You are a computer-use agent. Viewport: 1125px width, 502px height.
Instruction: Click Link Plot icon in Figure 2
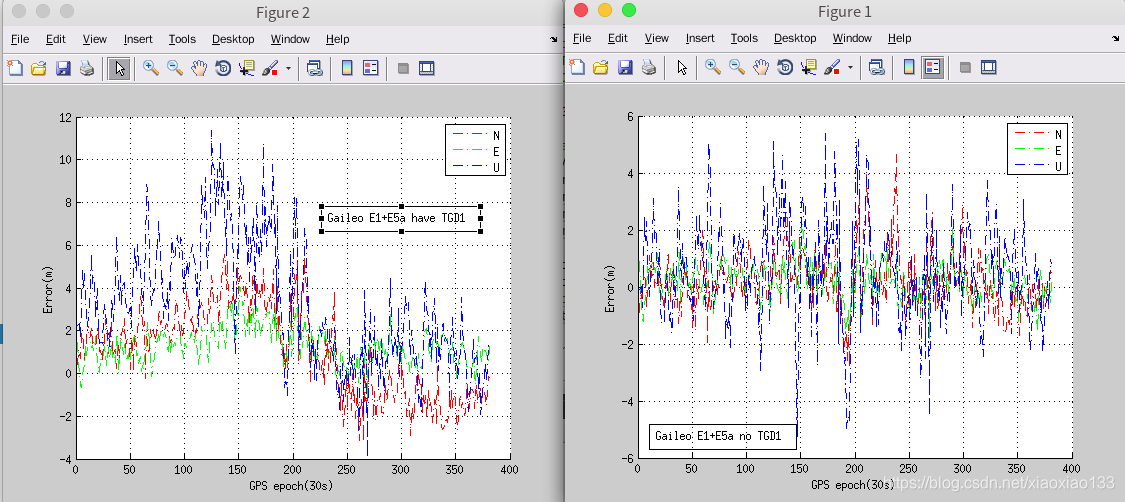[314, 68]
